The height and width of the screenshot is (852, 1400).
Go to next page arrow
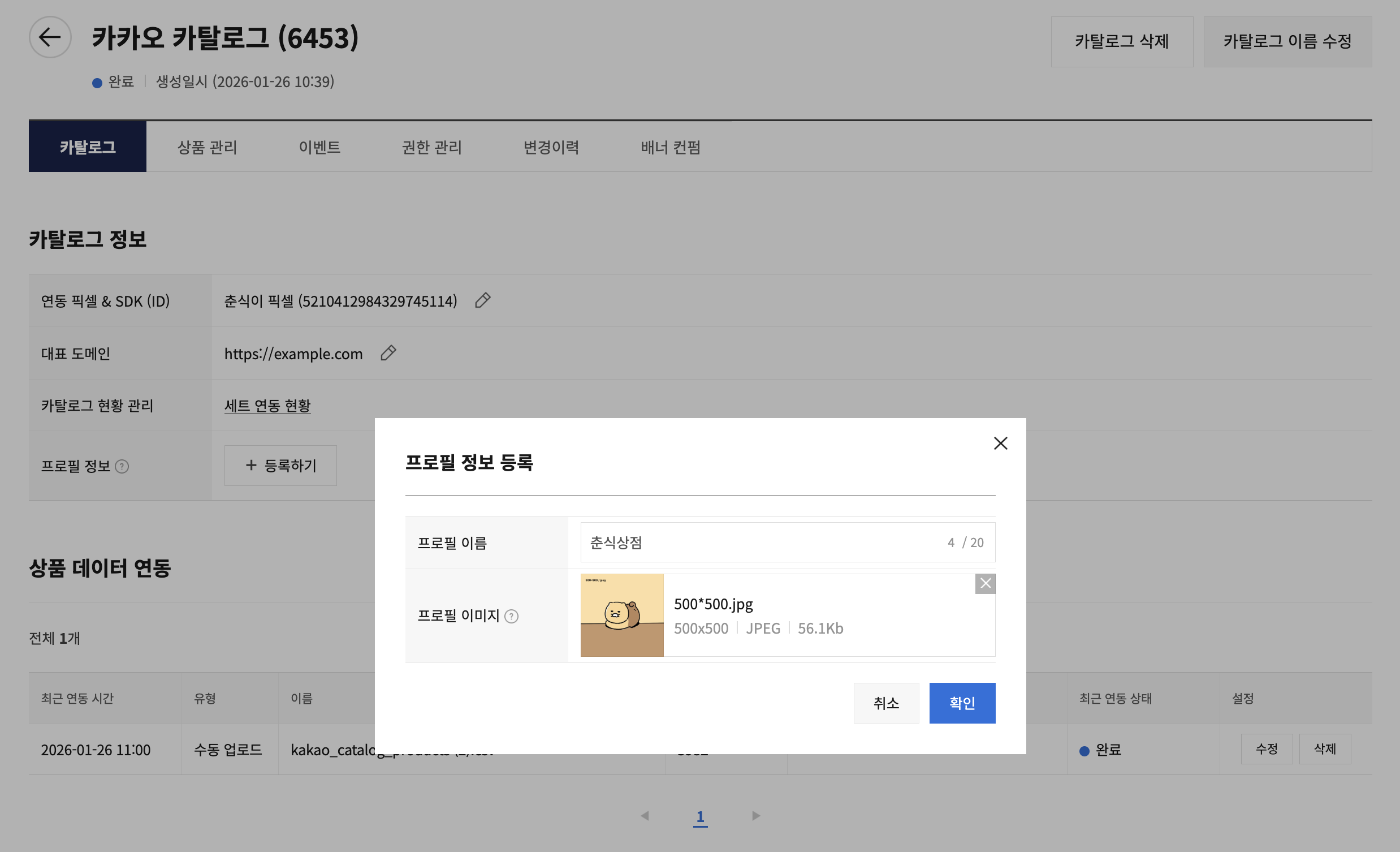pos(755,816)
